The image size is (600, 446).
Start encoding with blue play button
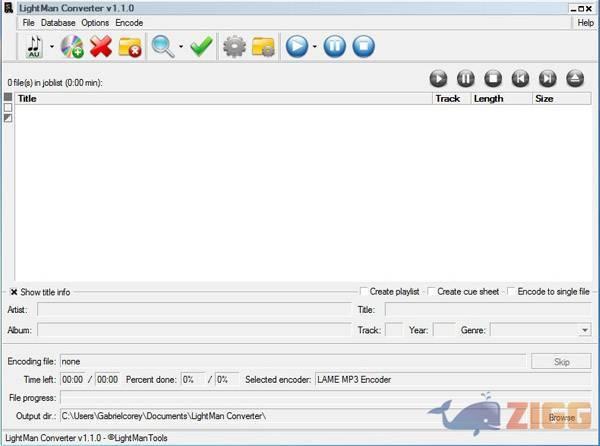point(297,46)
